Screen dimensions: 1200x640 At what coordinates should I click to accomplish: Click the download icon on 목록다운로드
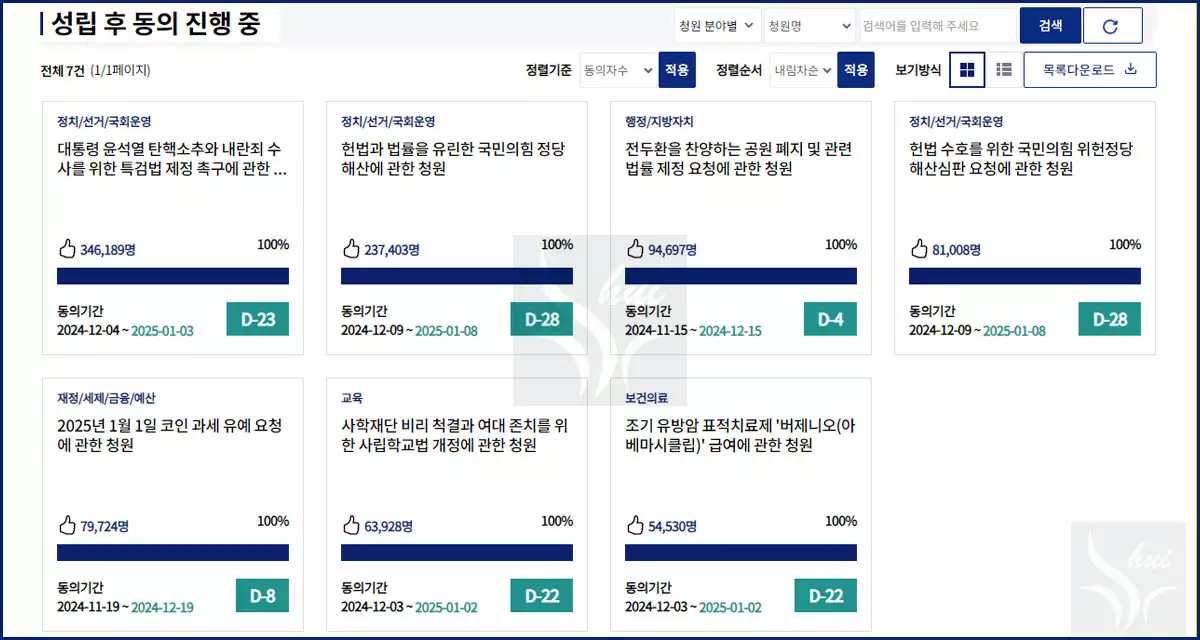1131,70
